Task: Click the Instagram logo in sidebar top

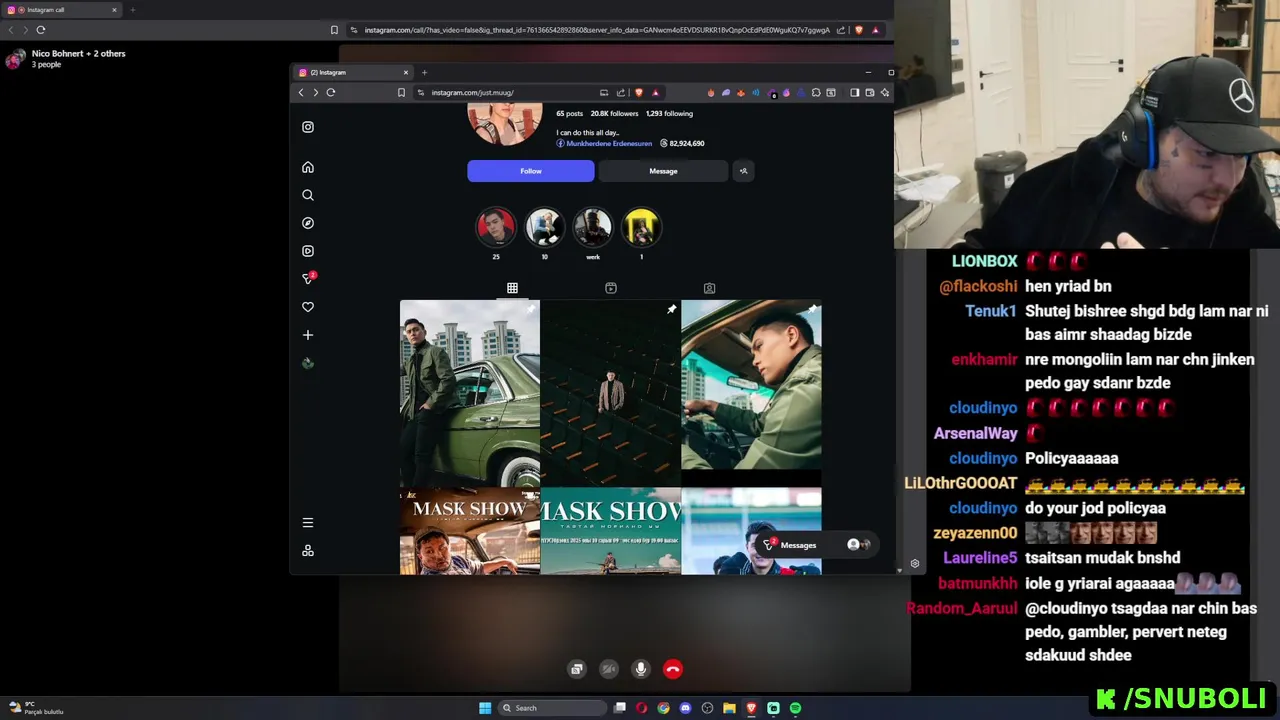Action: pos(308,127)
